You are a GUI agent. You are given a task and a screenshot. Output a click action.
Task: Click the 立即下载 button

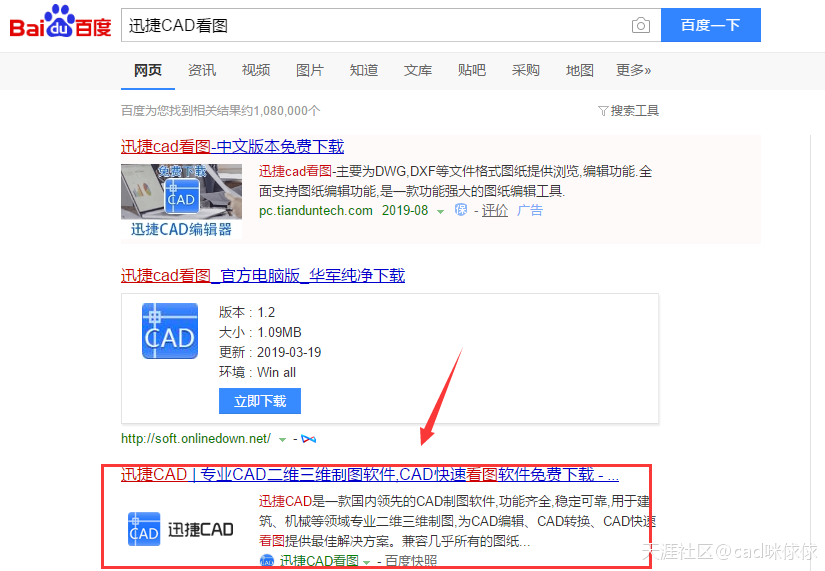[260, 401]
